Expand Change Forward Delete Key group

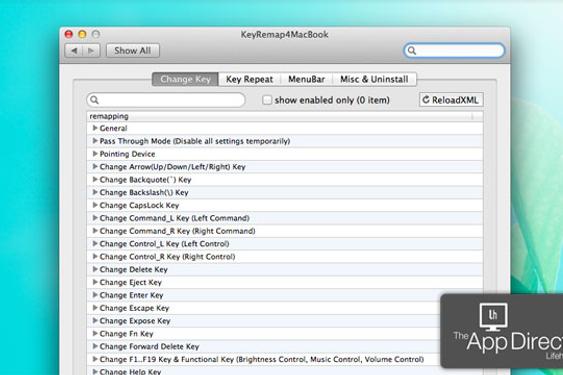click(95, 346)
